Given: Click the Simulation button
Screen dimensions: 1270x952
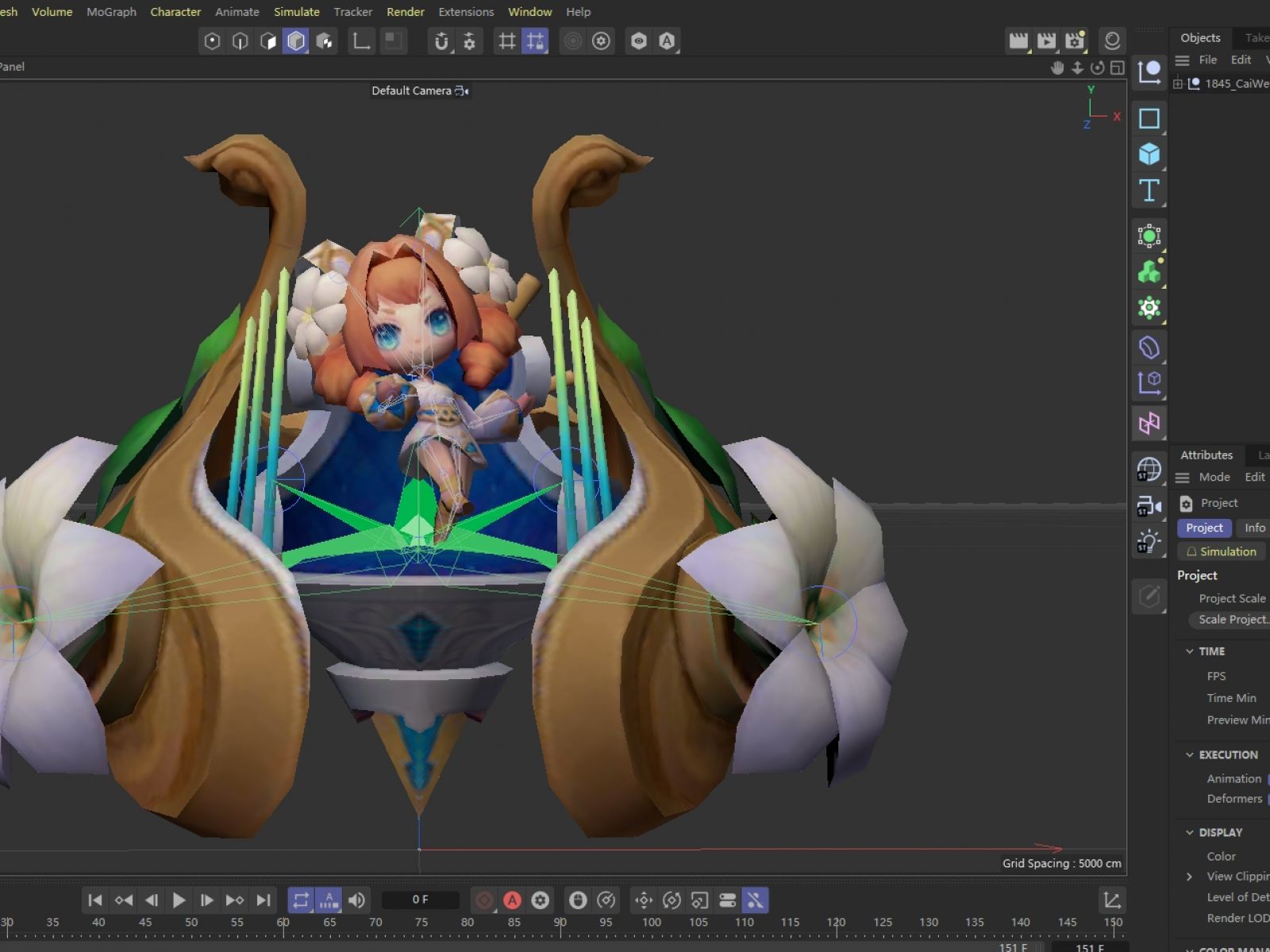Looking at the screenshot, I should point(1222,552).
